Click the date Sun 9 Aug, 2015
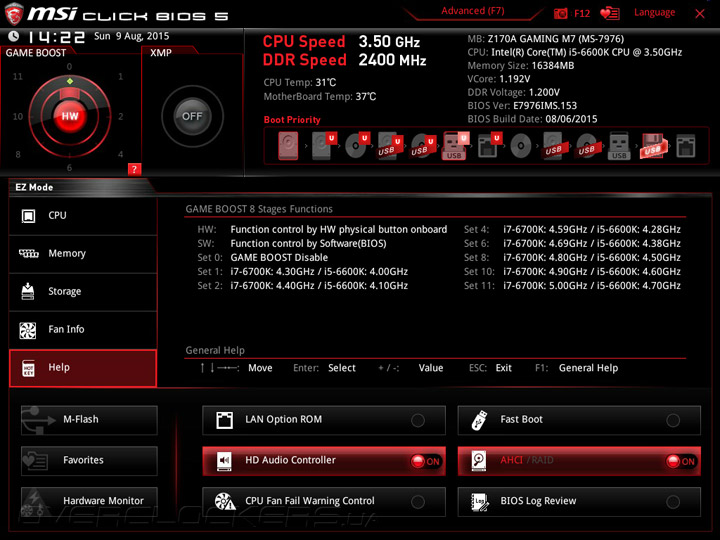The image size is (720, 540). click(131, 36)
